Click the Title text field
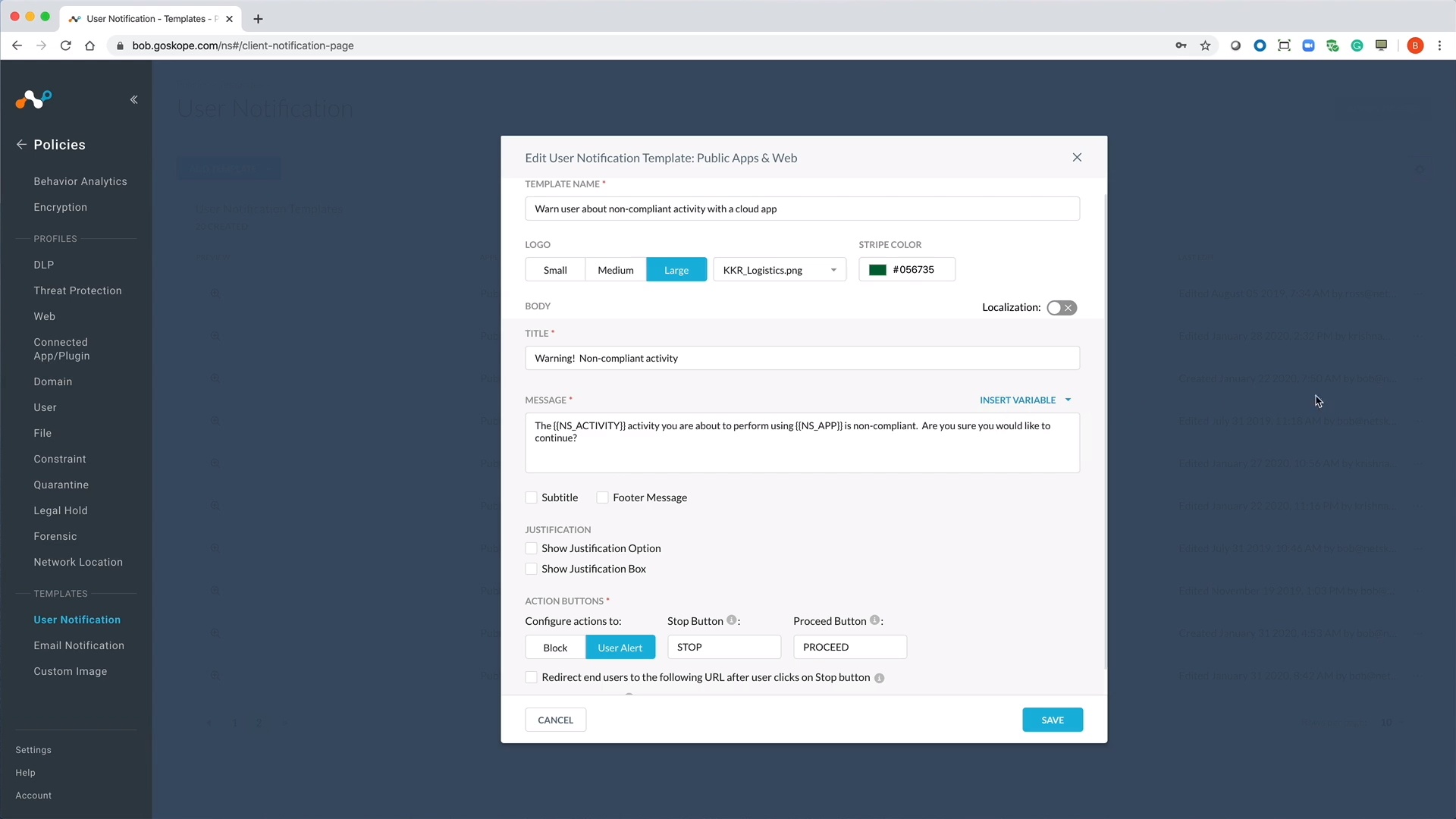1456x819 pixels. pyautogui.click(x=802, y=358)
